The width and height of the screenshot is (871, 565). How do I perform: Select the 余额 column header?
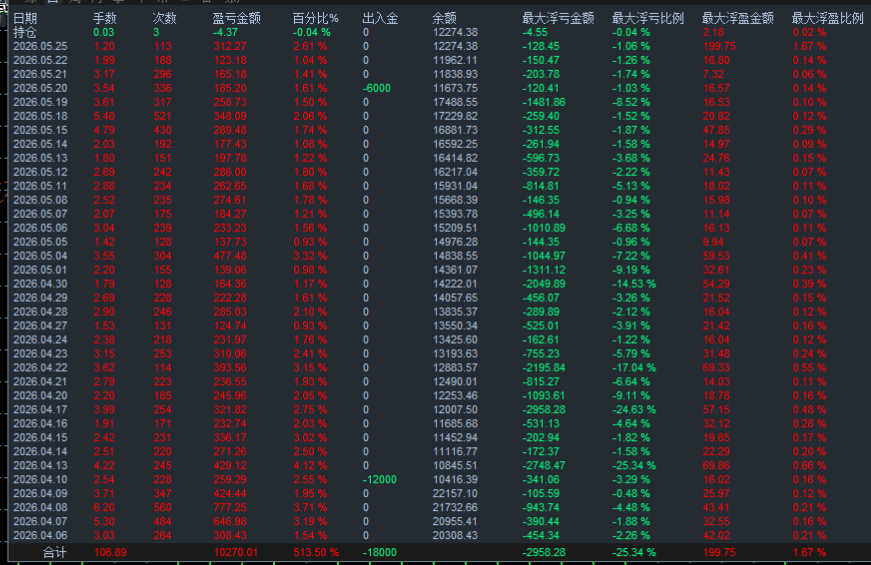tap(444, 18)
